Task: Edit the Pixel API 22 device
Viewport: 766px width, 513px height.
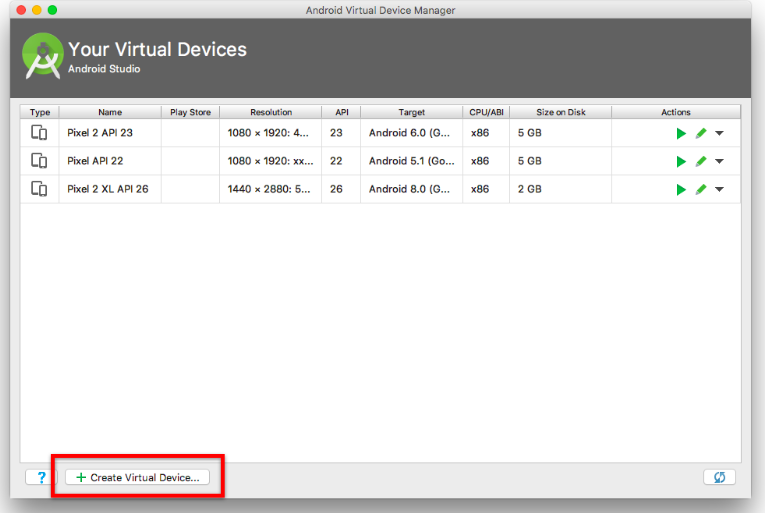Action: (701, 161)
